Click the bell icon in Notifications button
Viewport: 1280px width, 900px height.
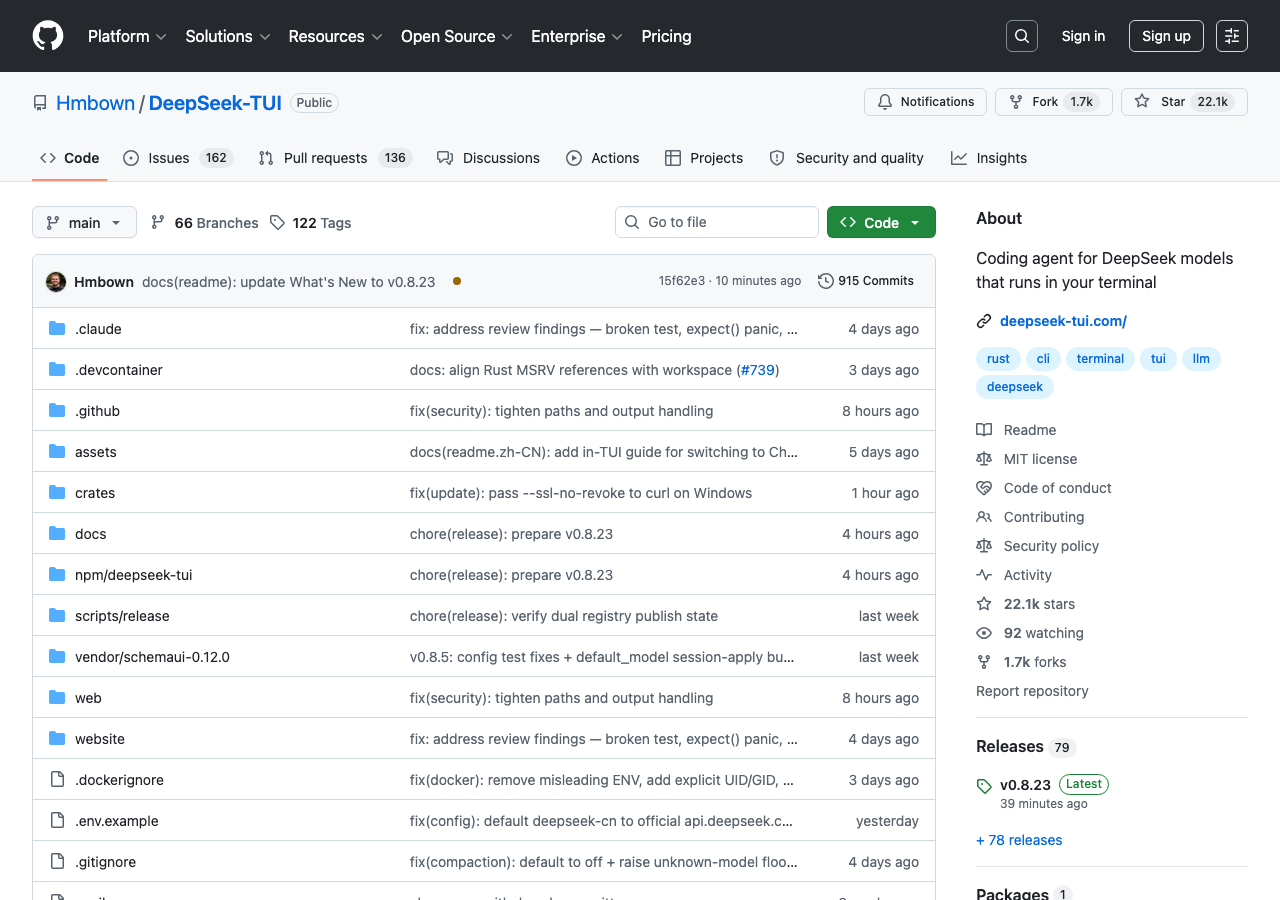885,102
